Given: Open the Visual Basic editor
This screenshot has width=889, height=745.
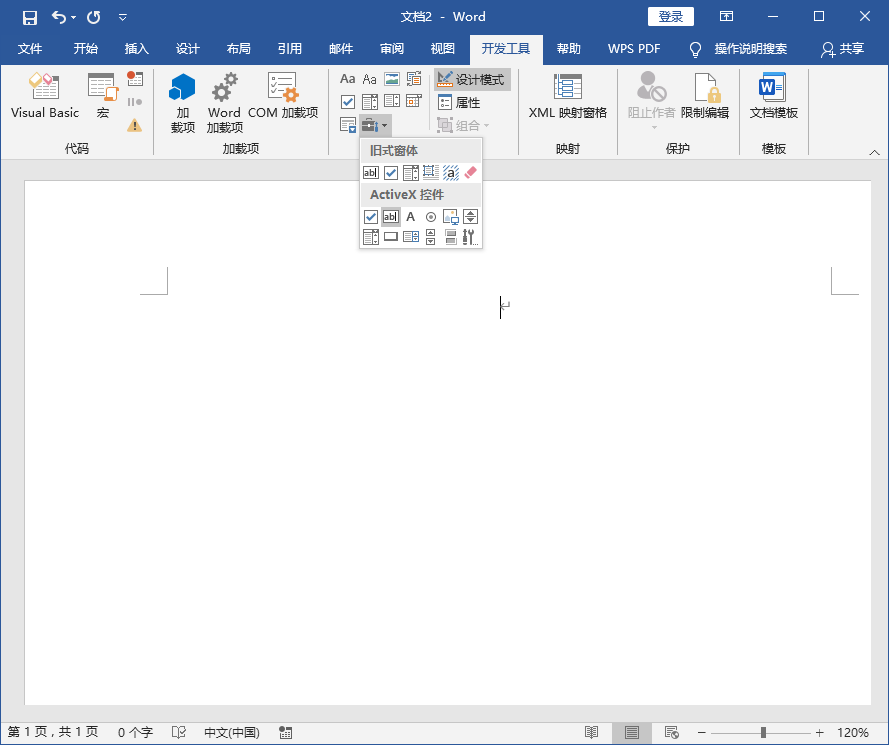Looking at the screenshot, I should pos(45,96).
